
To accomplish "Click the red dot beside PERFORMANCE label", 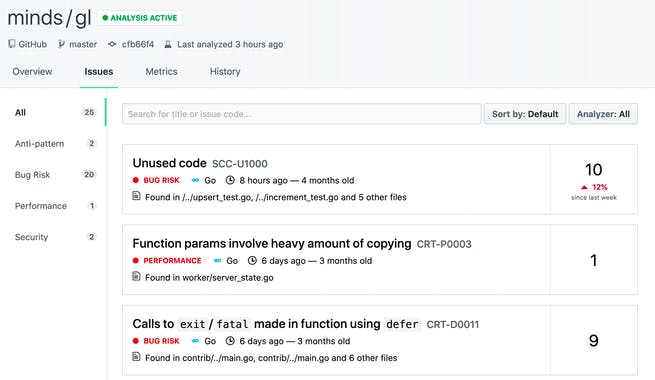I will click(135, 260).
